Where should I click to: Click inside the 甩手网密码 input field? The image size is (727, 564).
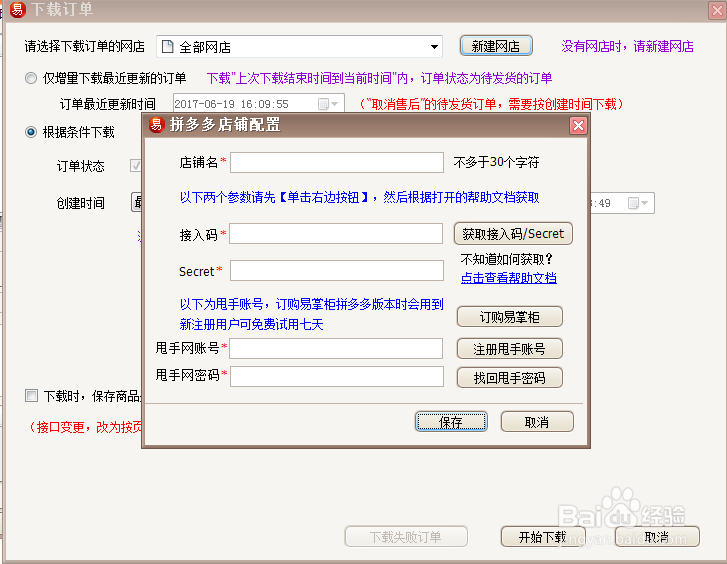pos(337,376)
